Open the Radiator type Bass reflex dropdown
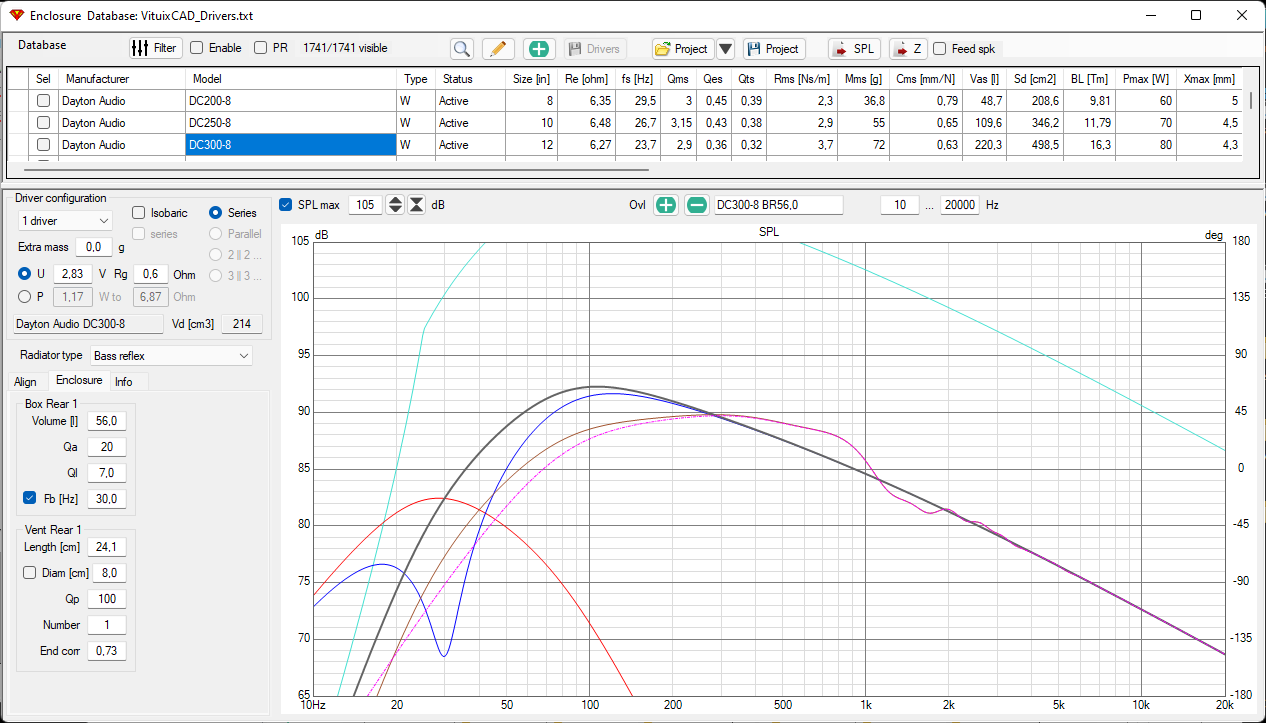This screenshot has width=1266, height=723. tap(171, 355)
